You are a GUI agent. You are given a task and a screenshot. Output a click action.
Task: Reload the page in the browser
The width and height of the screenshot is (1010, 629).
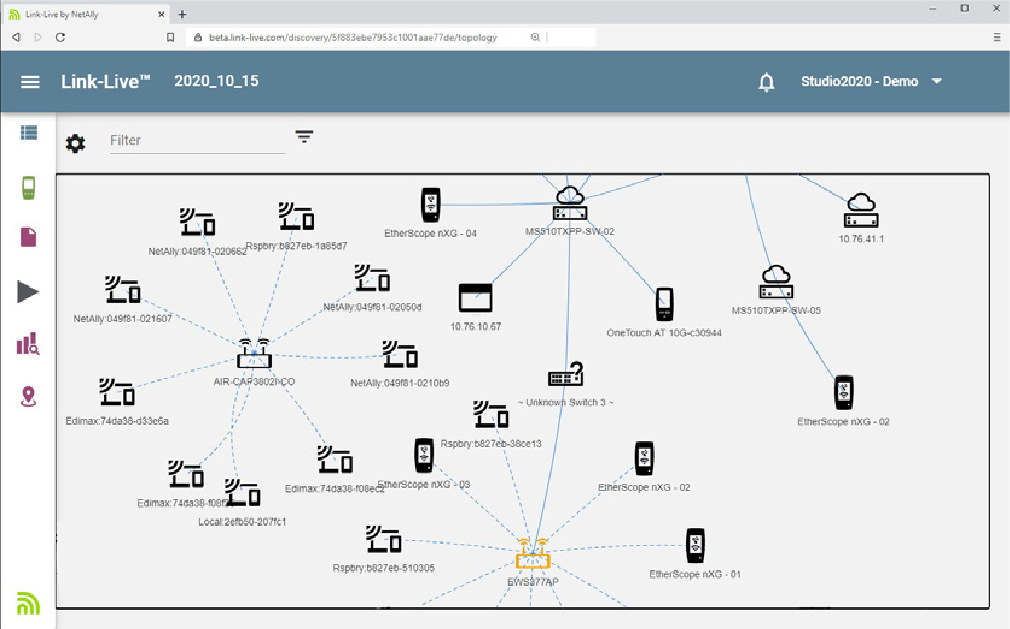tap(61, 37)
